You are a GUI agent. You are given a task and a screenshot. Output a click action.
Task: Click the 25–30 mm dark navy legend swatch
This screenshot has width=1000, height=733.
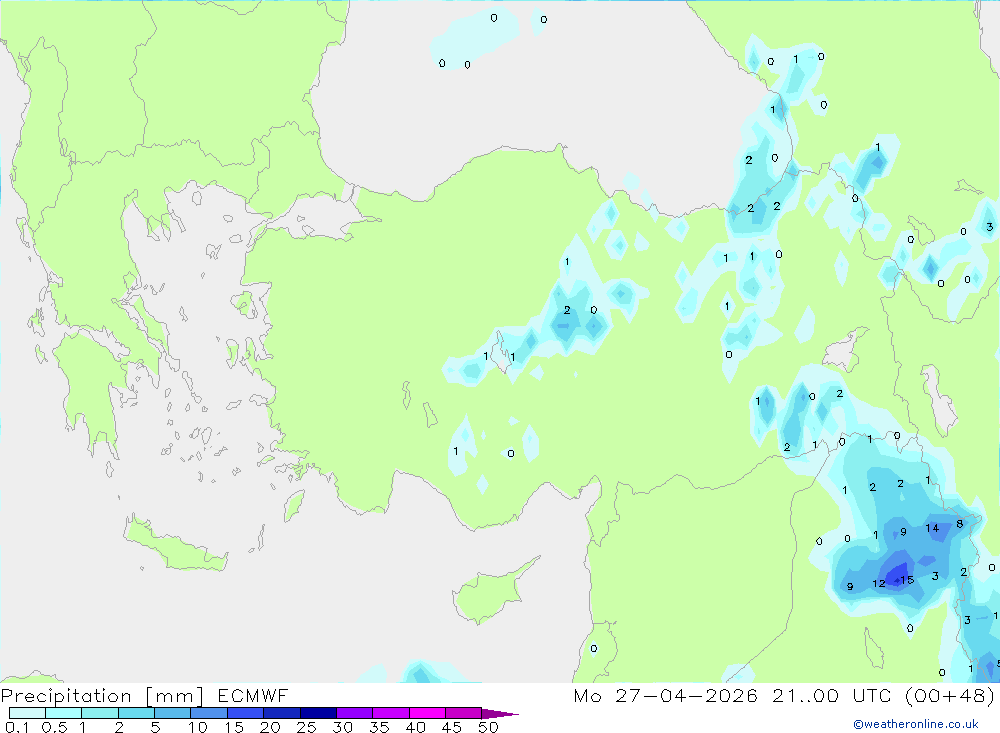[x=318, y=713]
